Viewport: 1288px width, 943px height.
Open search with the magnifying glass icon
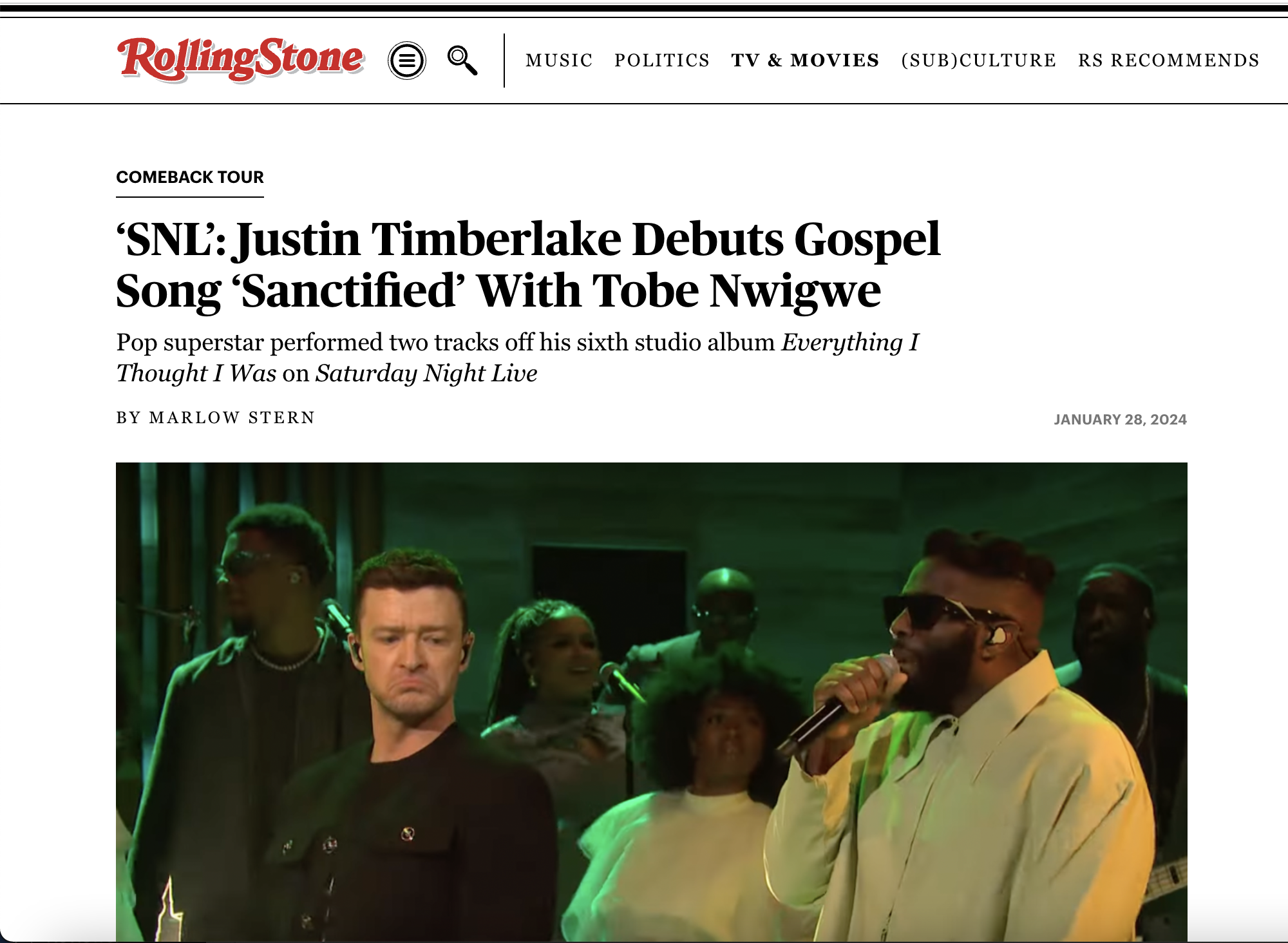click(462, 61)
